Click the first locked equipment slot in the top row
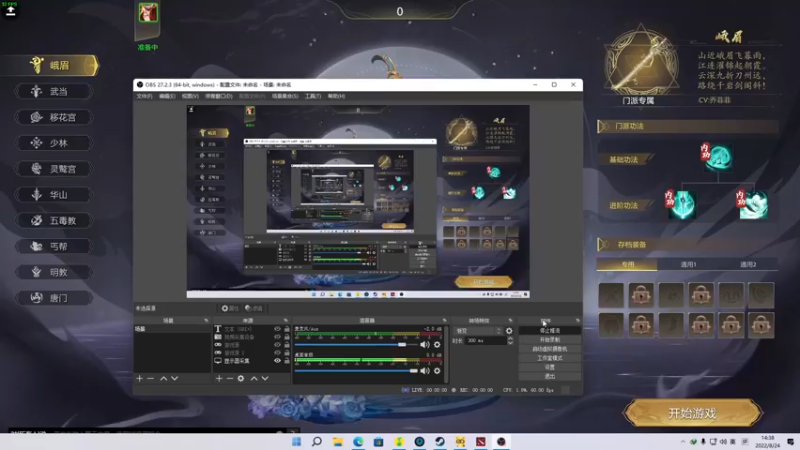The image size is (800, 450). click(x=641, y=295)
